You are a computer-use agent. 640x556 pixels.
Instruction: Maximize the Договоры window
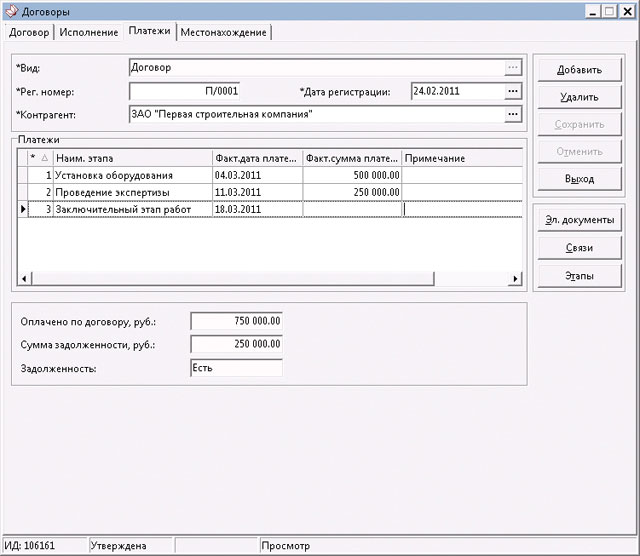point(609,11)
